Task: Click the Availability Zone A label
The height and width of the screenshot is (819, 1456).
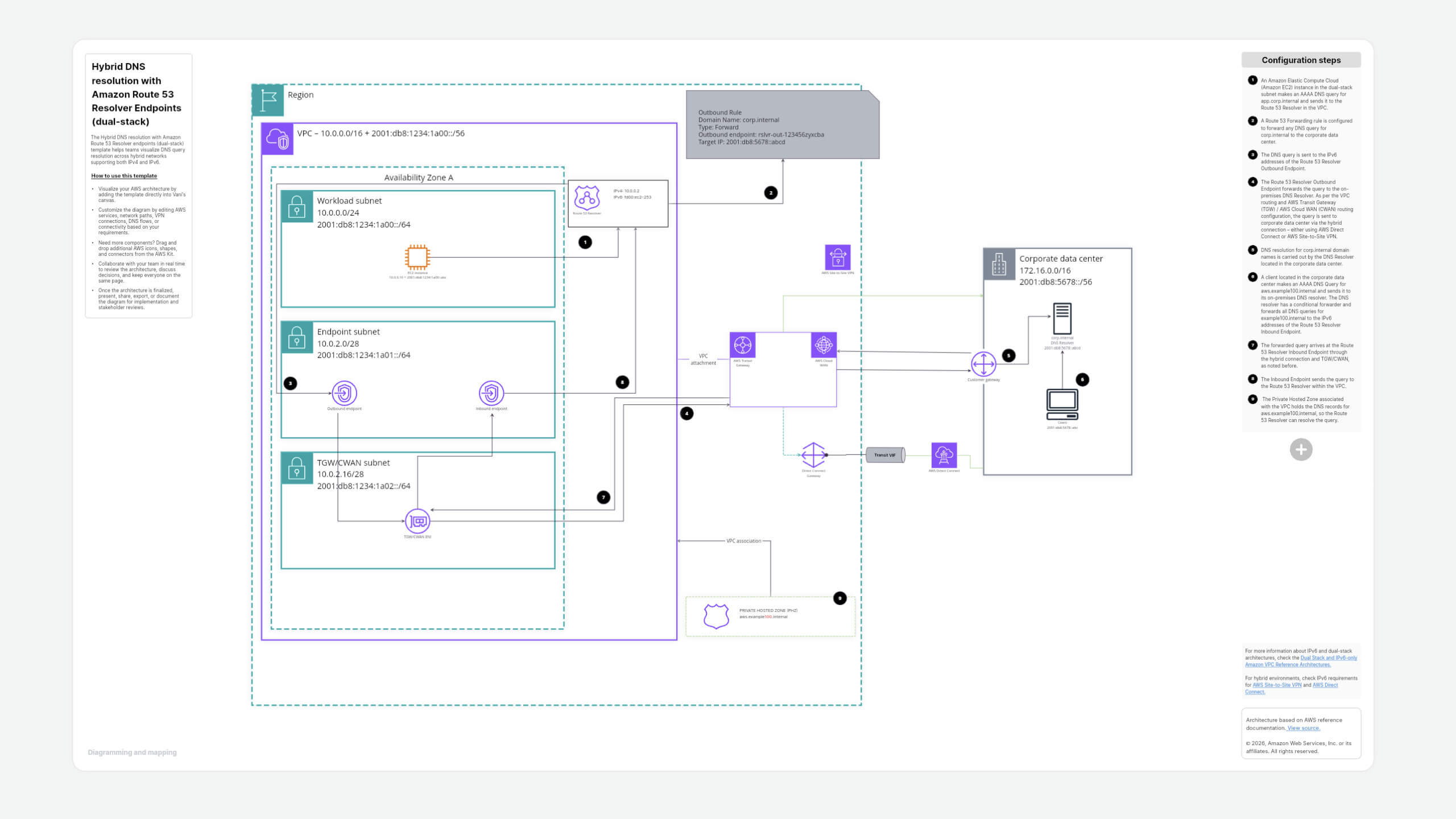Action: [419, 177]
